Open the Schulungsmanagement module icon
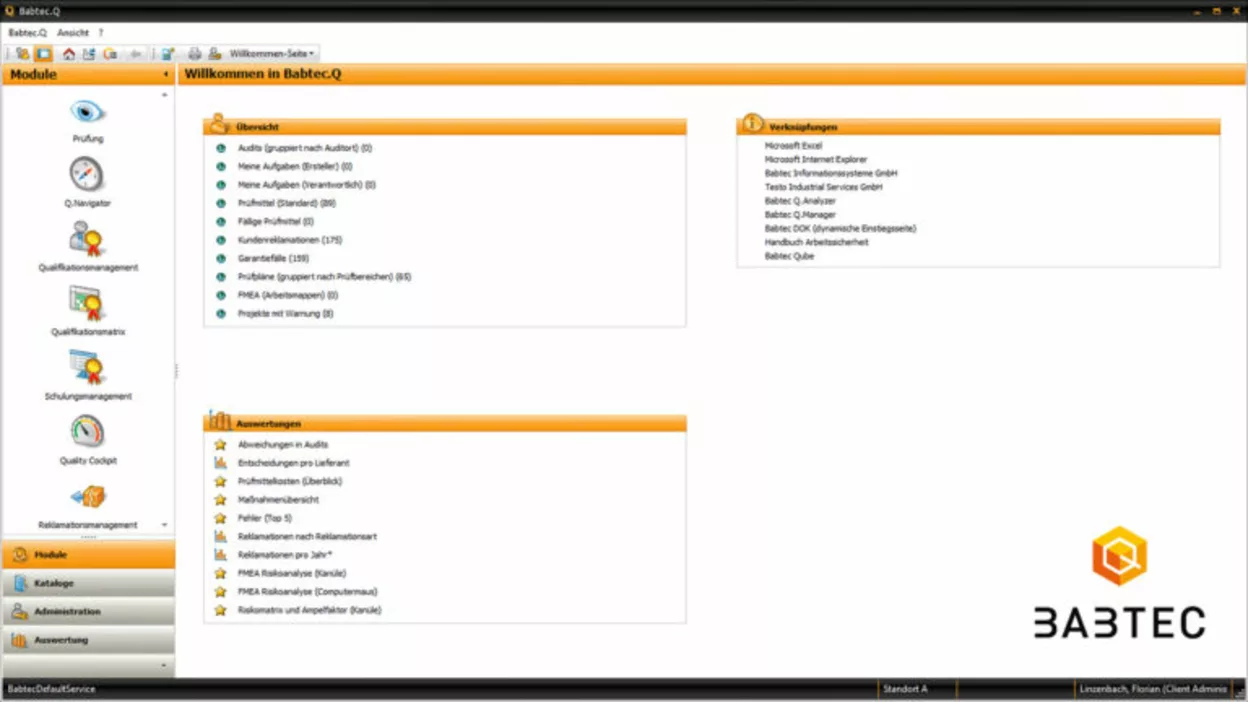This screenshot has height=702, width=1248. point(87,368)
